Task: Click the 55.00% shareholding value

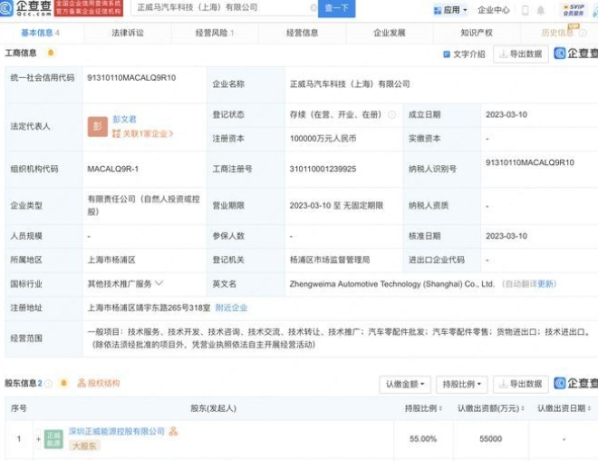Action: pos(423,439)
